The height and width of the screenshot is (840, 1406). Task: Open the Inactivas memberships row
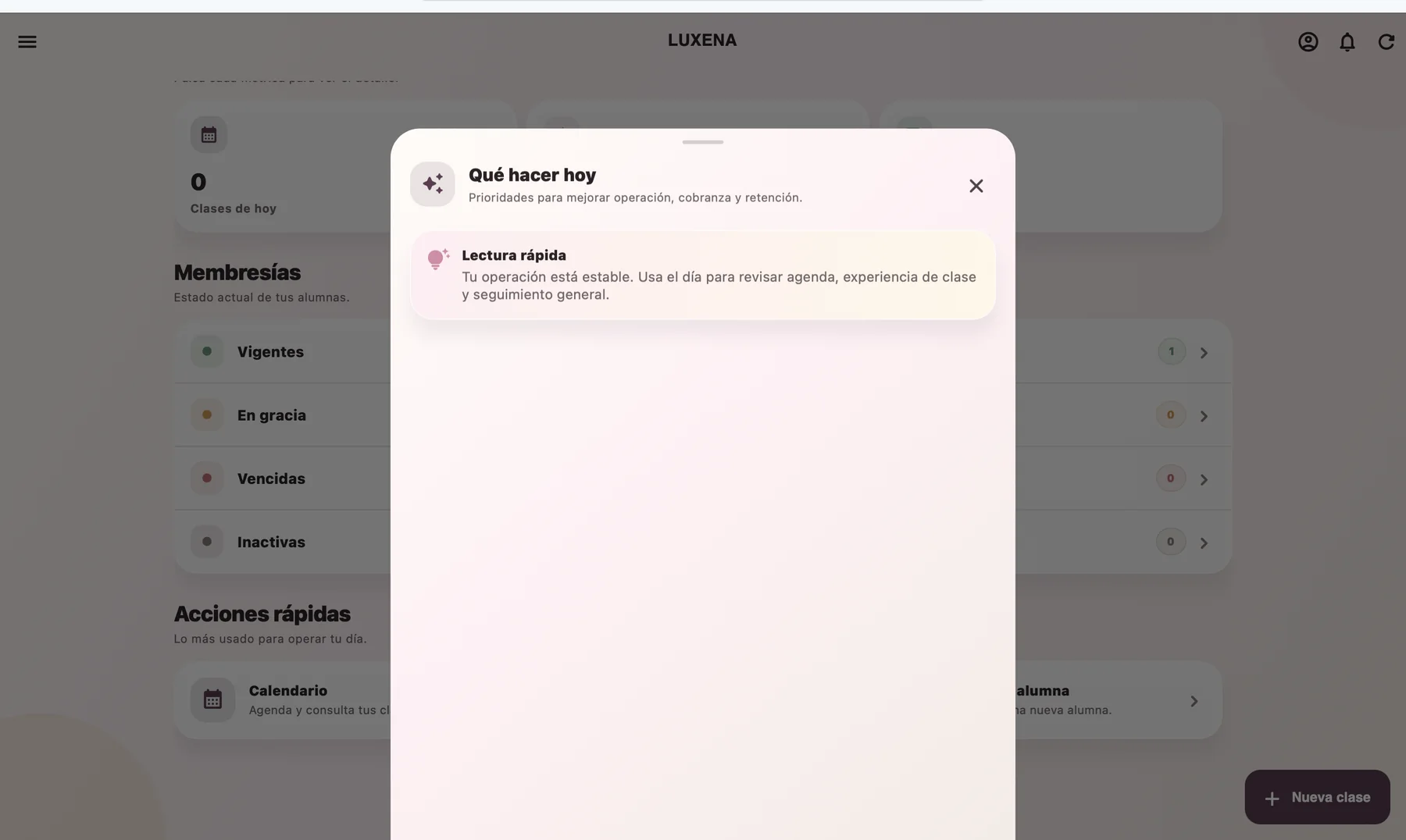[703, 542]
